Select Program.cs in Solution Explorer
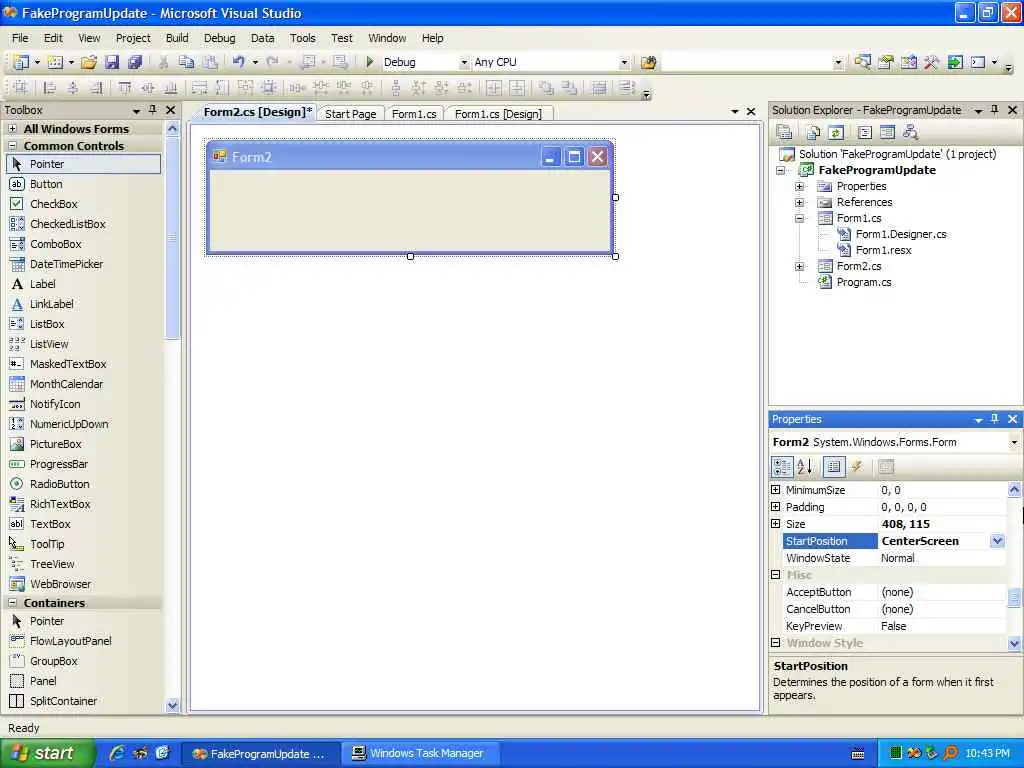This screenshot has height=768, width=1024. (x=863, y=282)
